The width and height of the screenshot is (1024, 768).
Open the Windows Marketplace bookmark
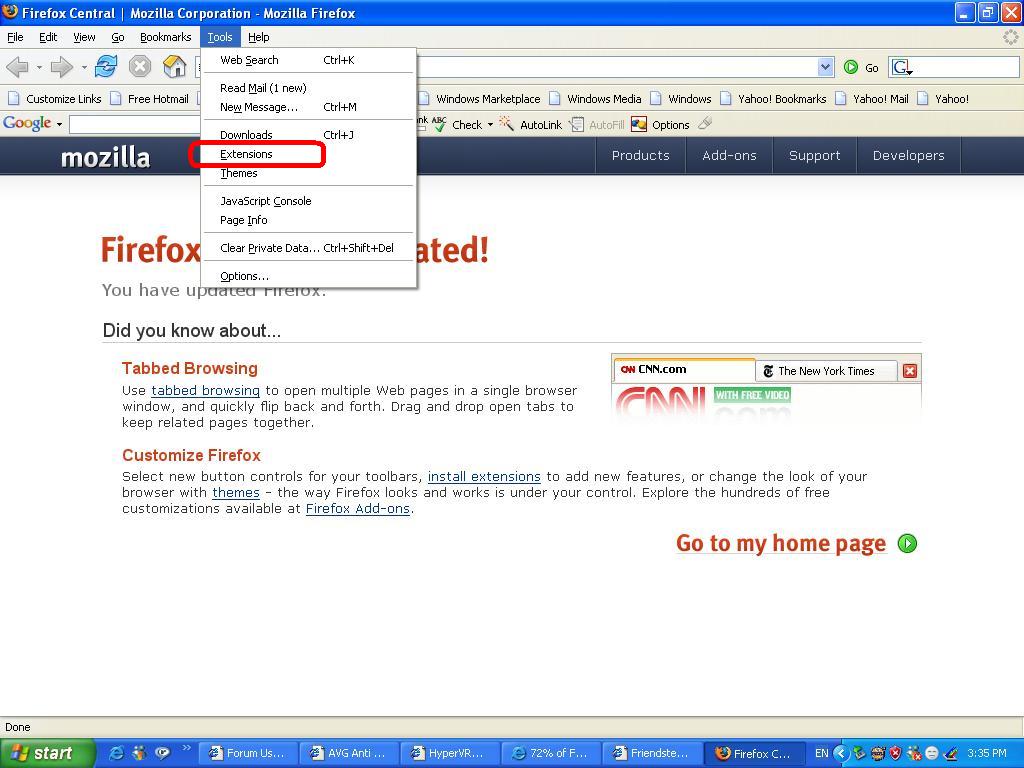pyautogui.click(x=479, y=99)
